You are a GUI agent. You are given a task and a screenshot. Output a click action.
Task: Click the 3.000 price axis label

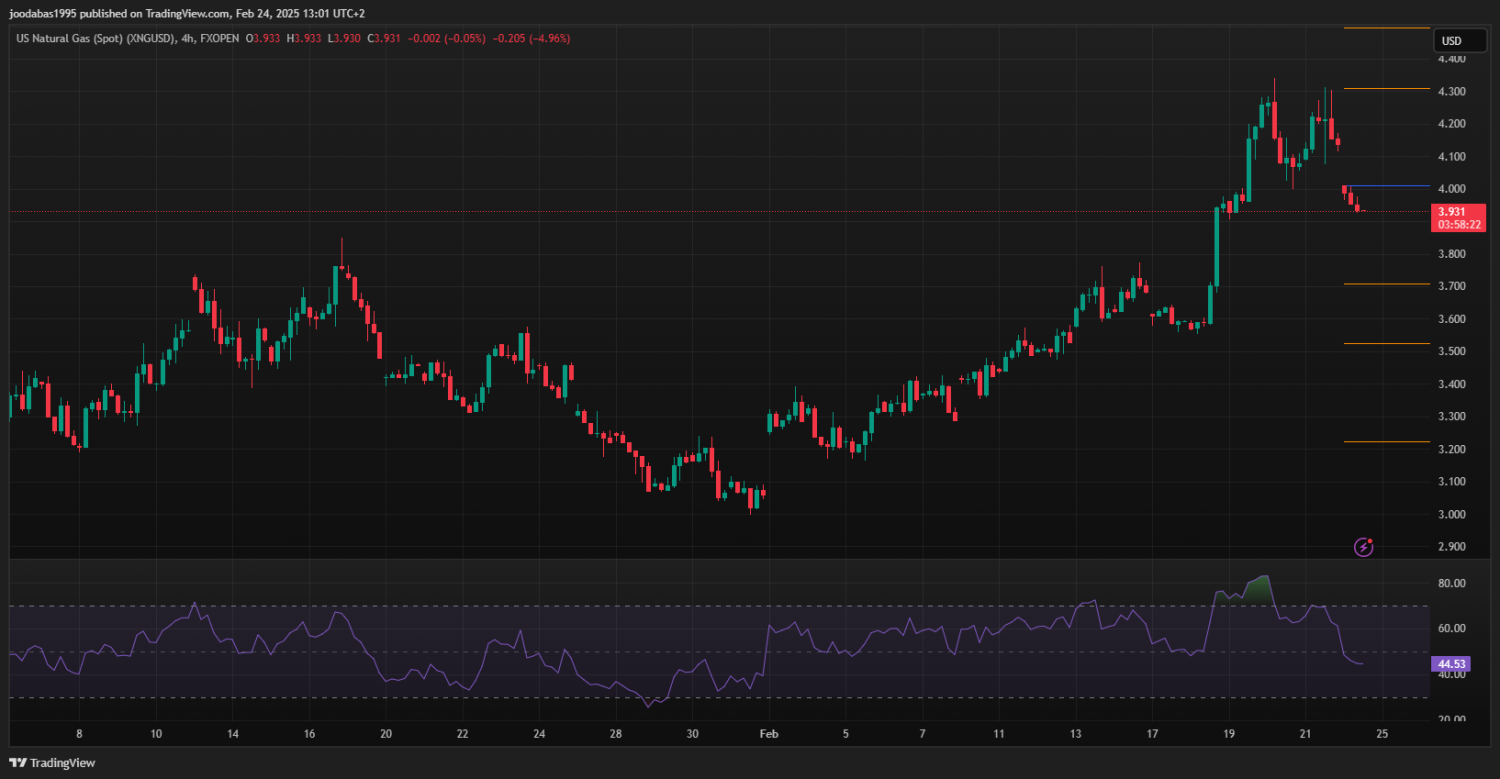coord(1451,514)
